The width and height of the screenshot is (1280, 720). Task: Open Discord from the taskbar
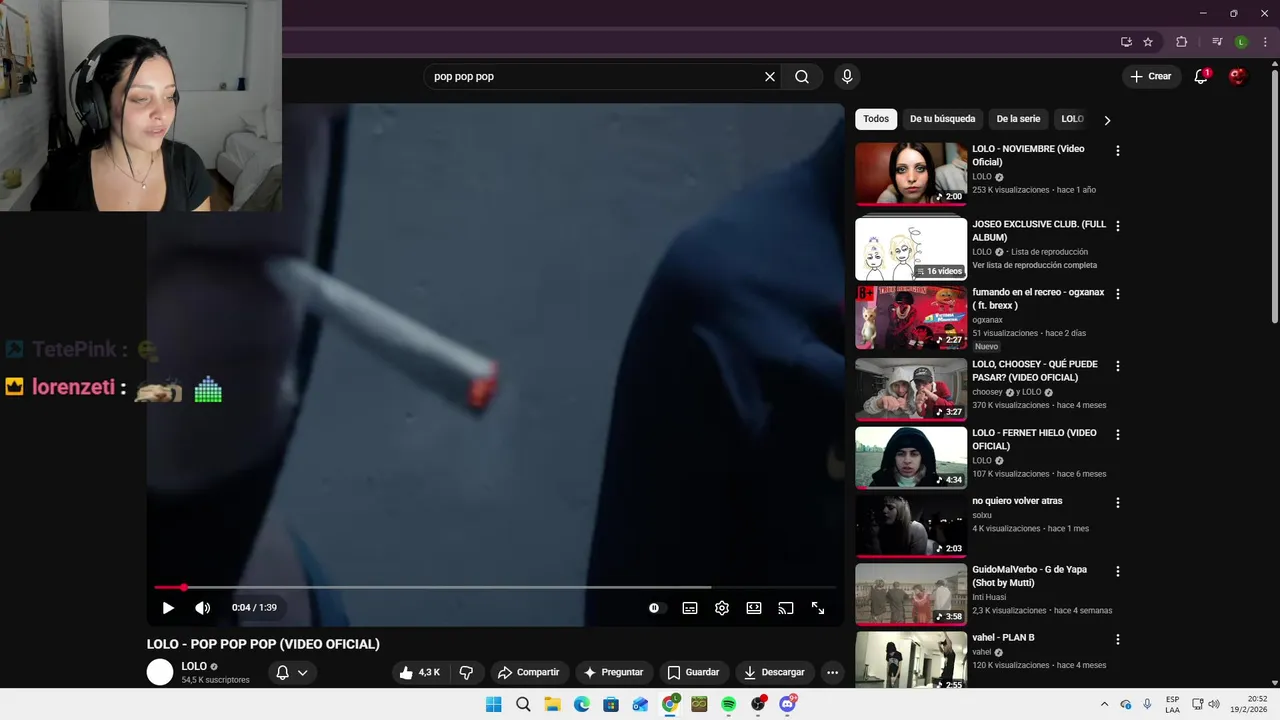(x=787, y=704)
